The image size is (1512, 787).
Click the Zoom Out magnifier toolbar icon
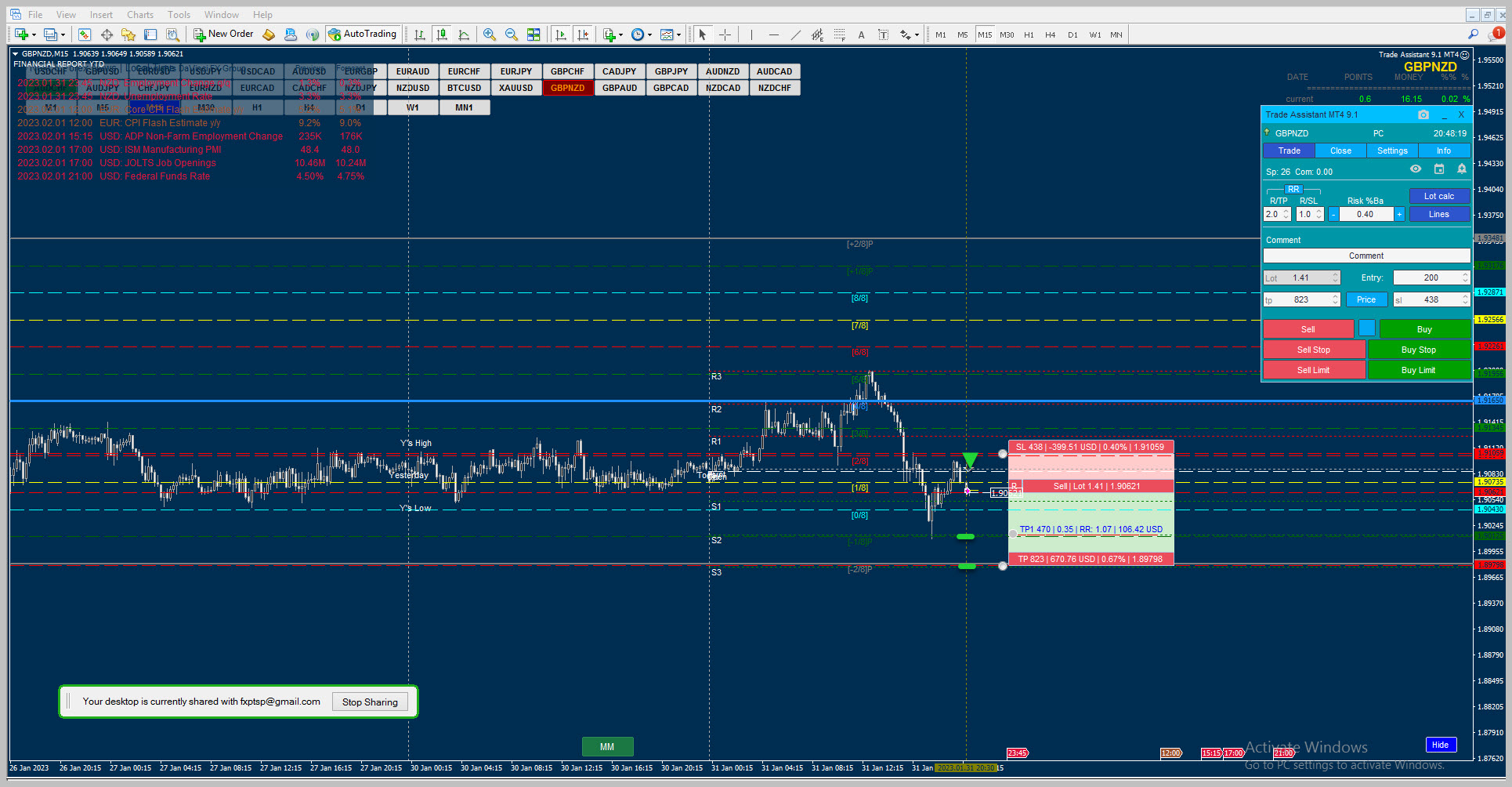click(512, 34)
